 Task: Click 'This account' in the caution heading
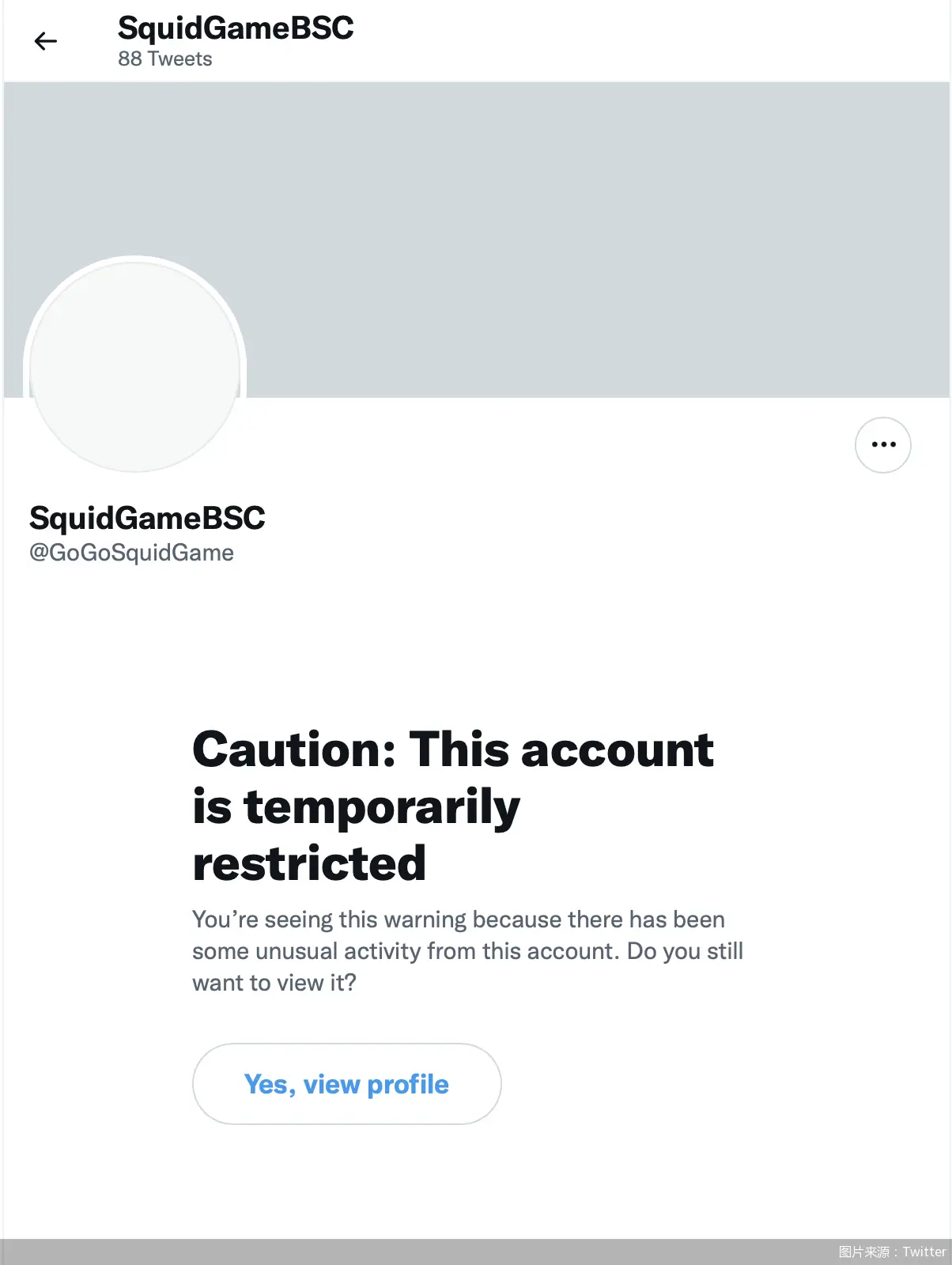[x=561, y=750]
